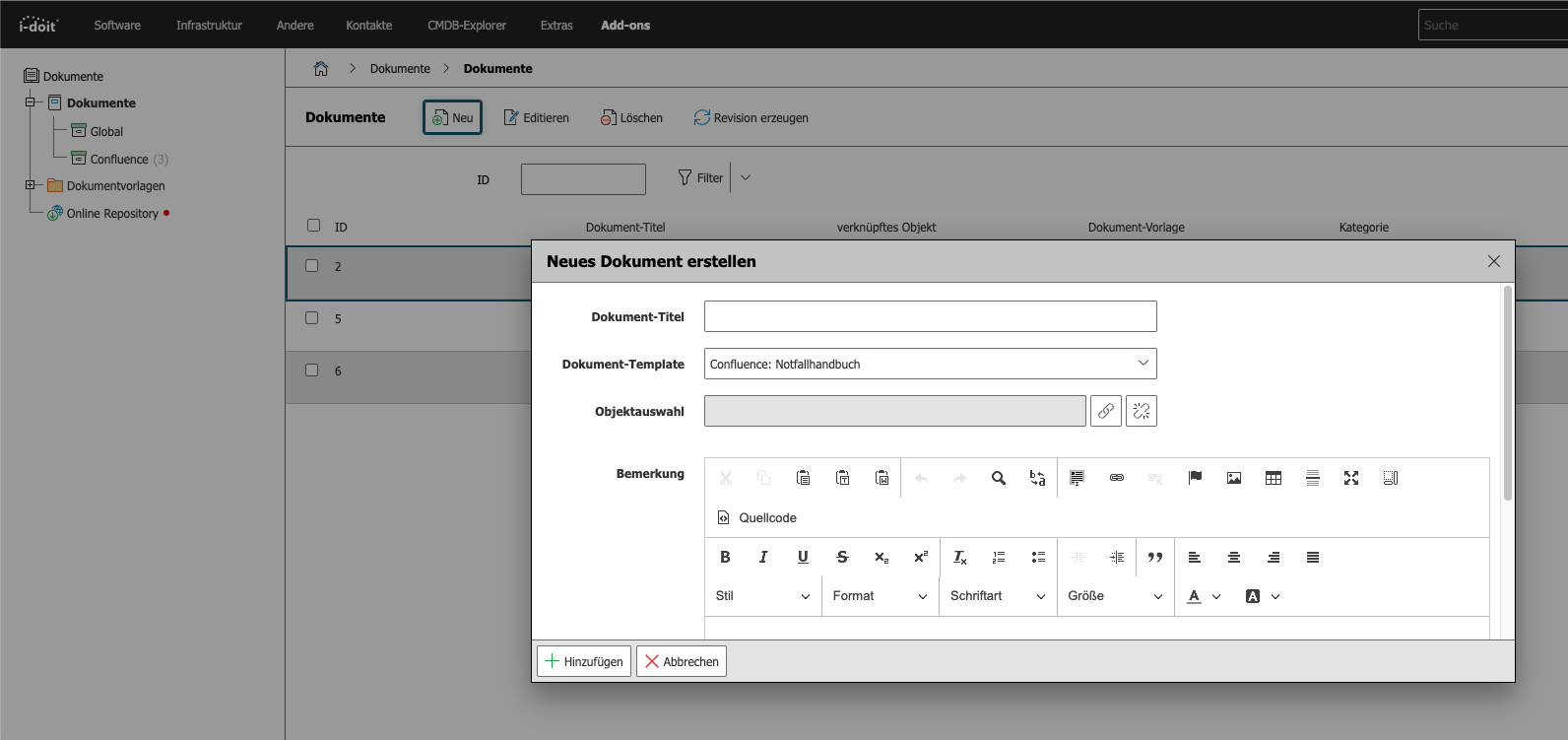The image size is (1568, 740).
Task: Open the Extras menu
Action: click(555, 25)
